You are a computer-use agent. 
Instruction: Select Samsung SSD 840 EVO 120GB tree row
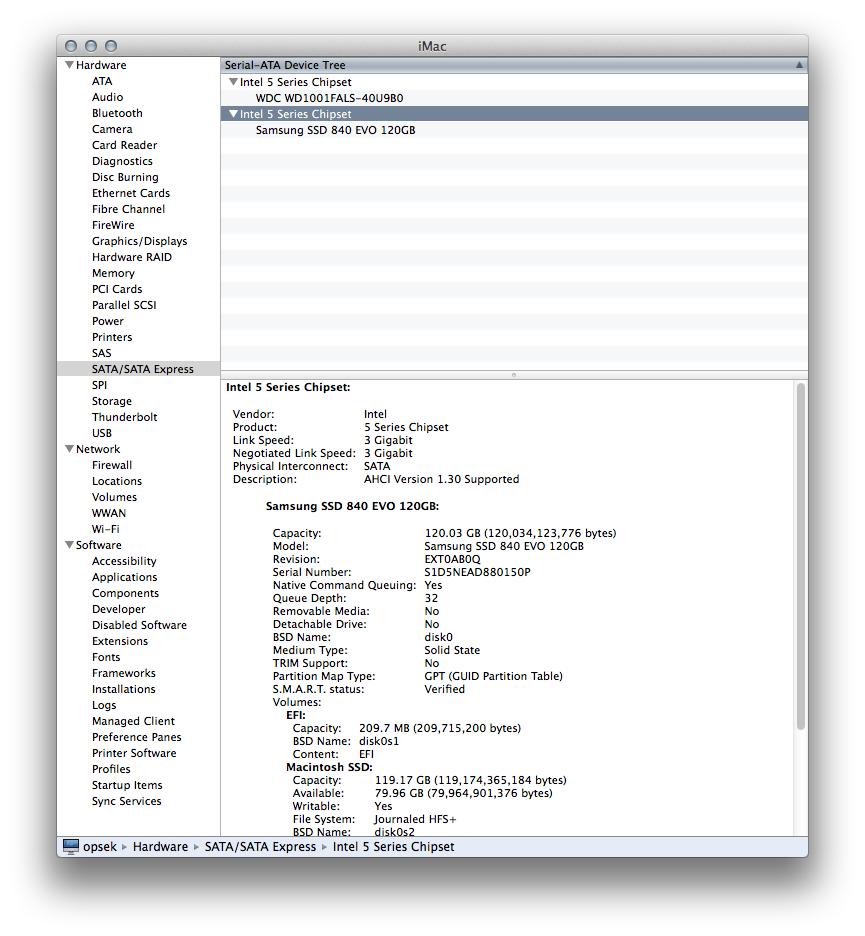(514, 130)
